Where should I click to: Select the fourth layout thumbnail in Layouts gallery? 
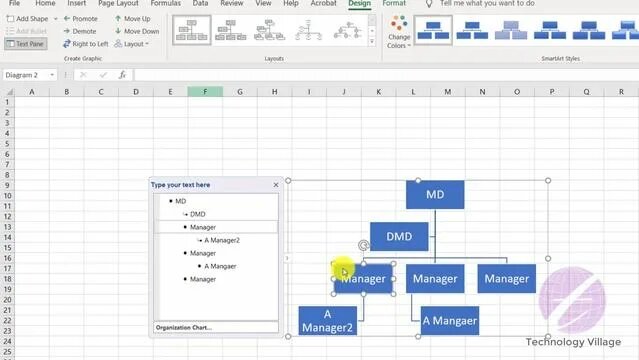tap(308, 30)
